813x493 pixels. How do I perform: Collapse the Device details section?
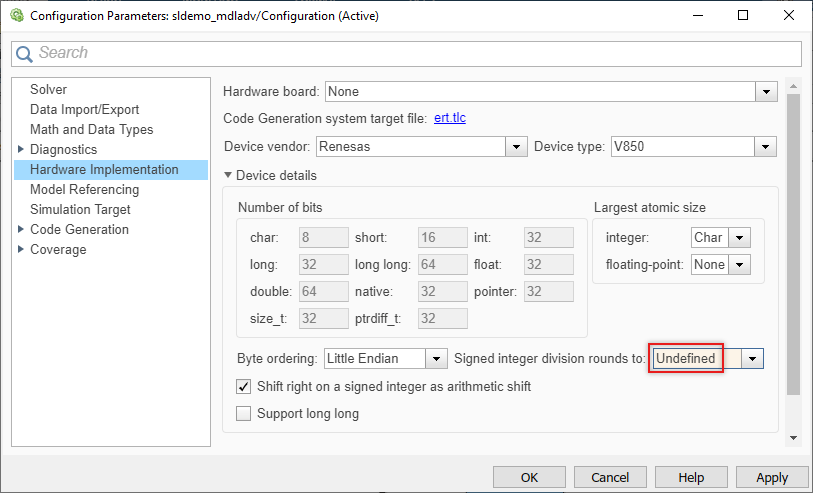pyautogui.click(x=228, y=175)
